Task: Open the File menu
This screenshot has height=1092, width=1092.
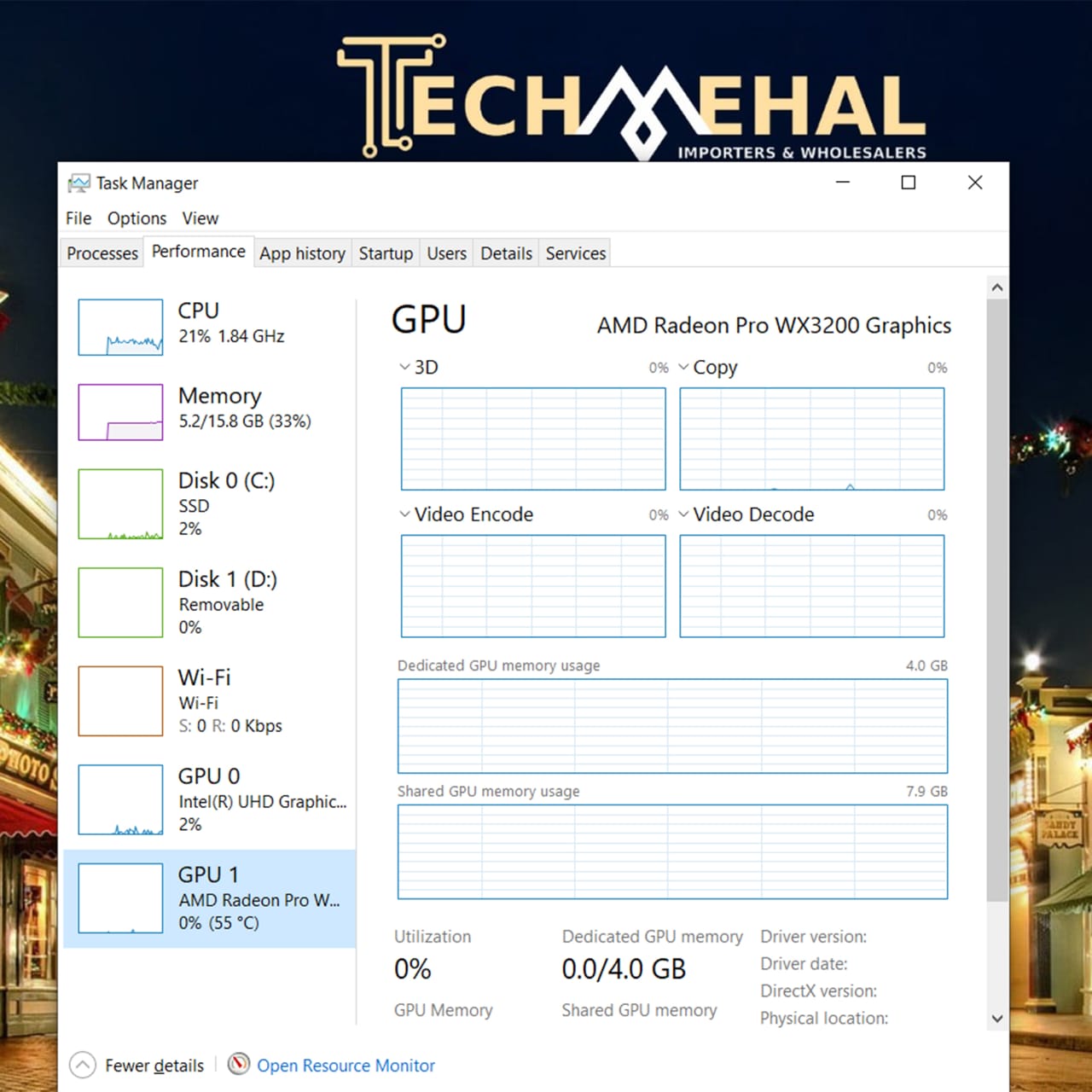Action: (78, 218)
